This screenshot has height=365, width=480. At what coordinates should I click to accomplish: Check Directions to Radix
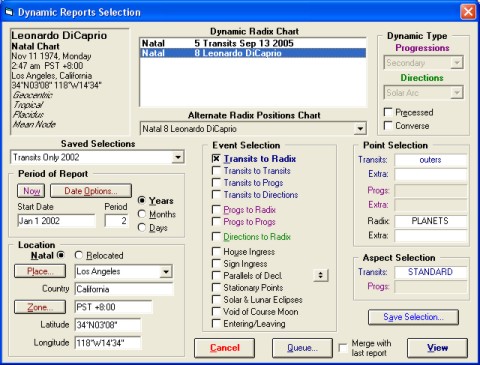coord(216,236)
